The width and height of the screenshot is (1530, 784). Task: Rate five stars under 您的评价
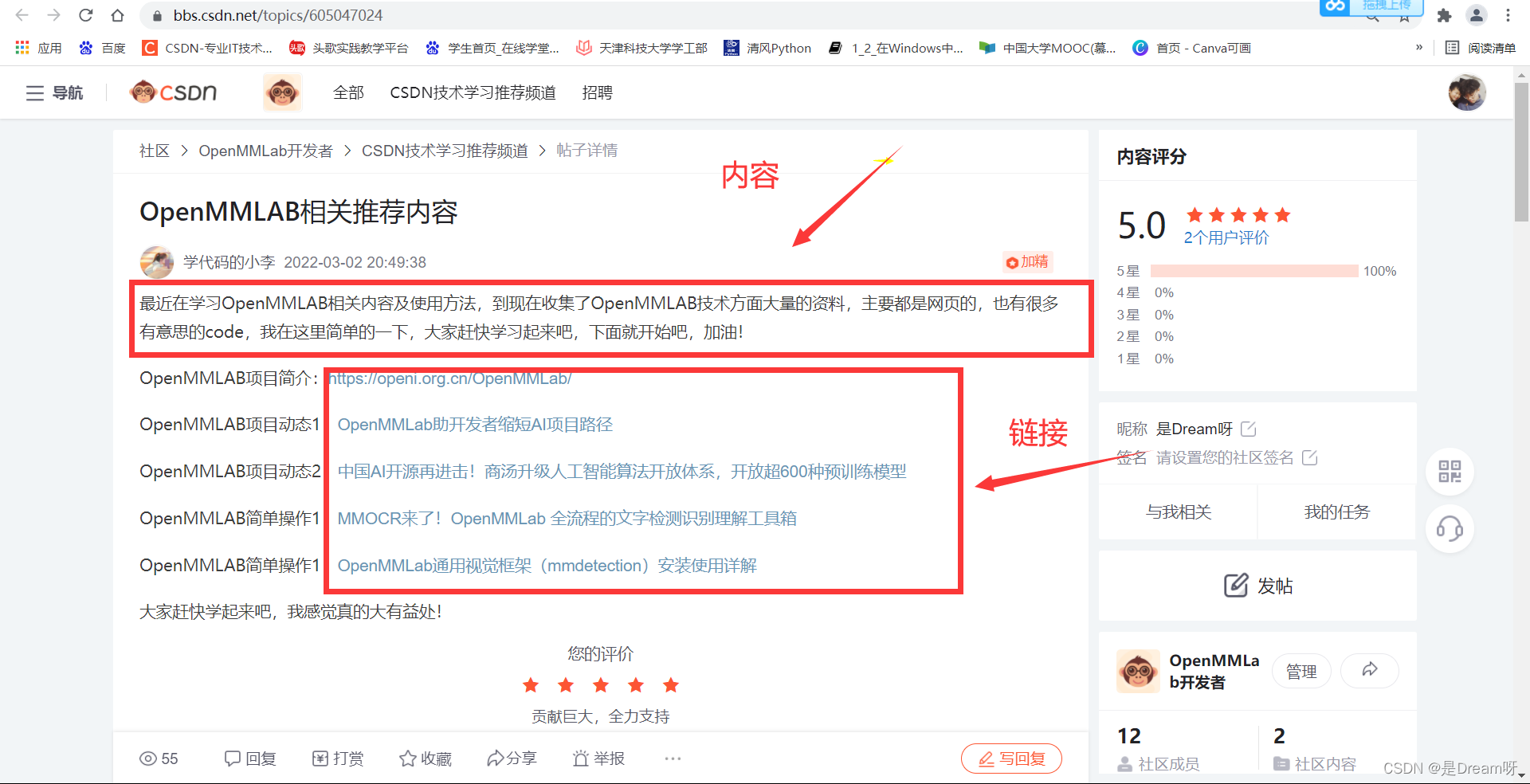tap(671, 685)
